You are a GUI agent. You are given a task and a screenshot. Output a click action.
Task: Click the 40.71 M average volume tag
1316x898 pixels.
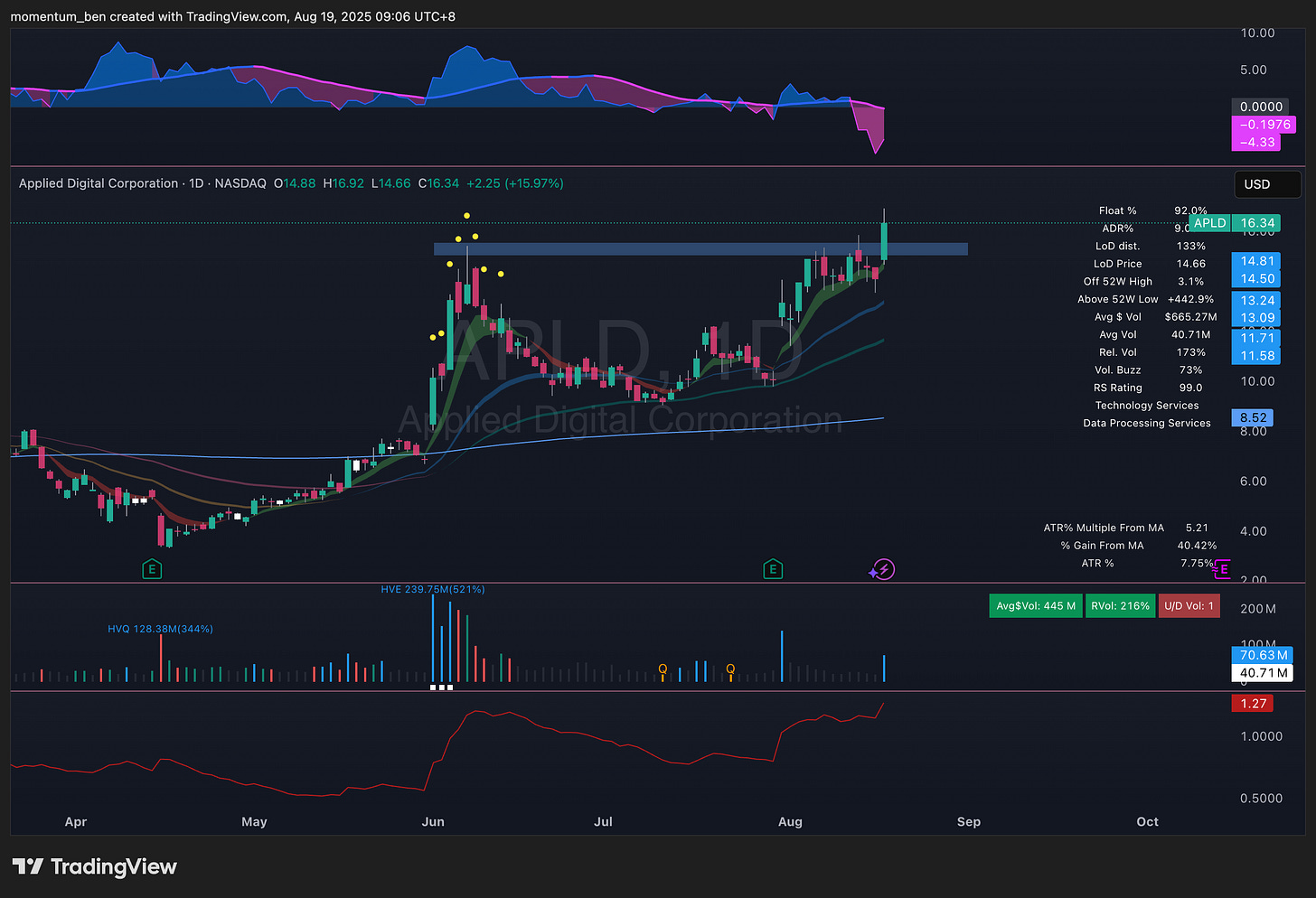[x=1263, y=673]
